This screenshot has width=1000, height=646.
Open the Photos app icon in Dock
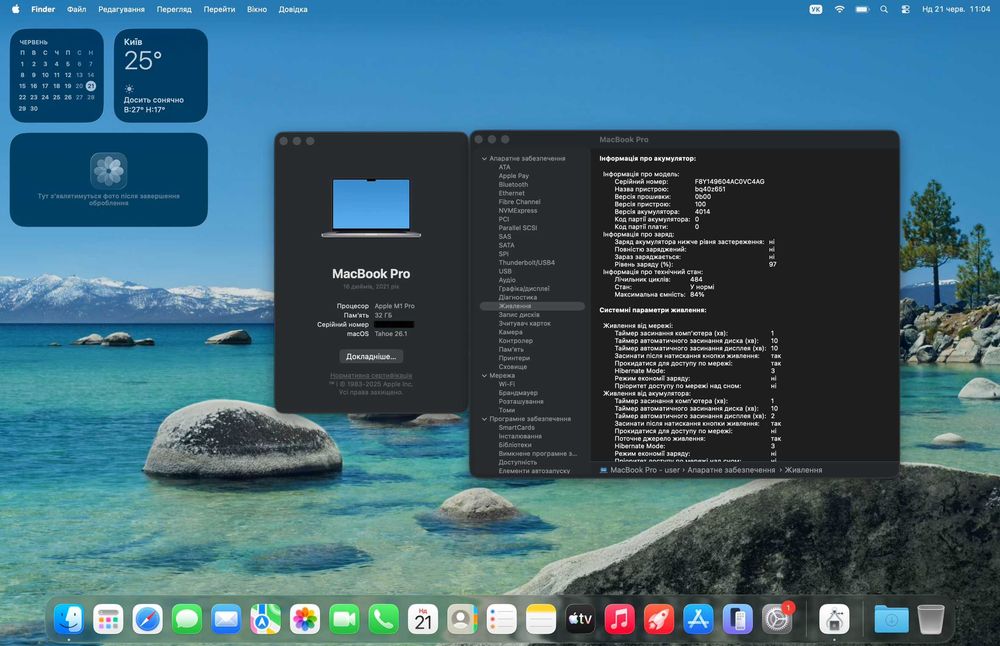pyautogui.click(x=305, y=619)
